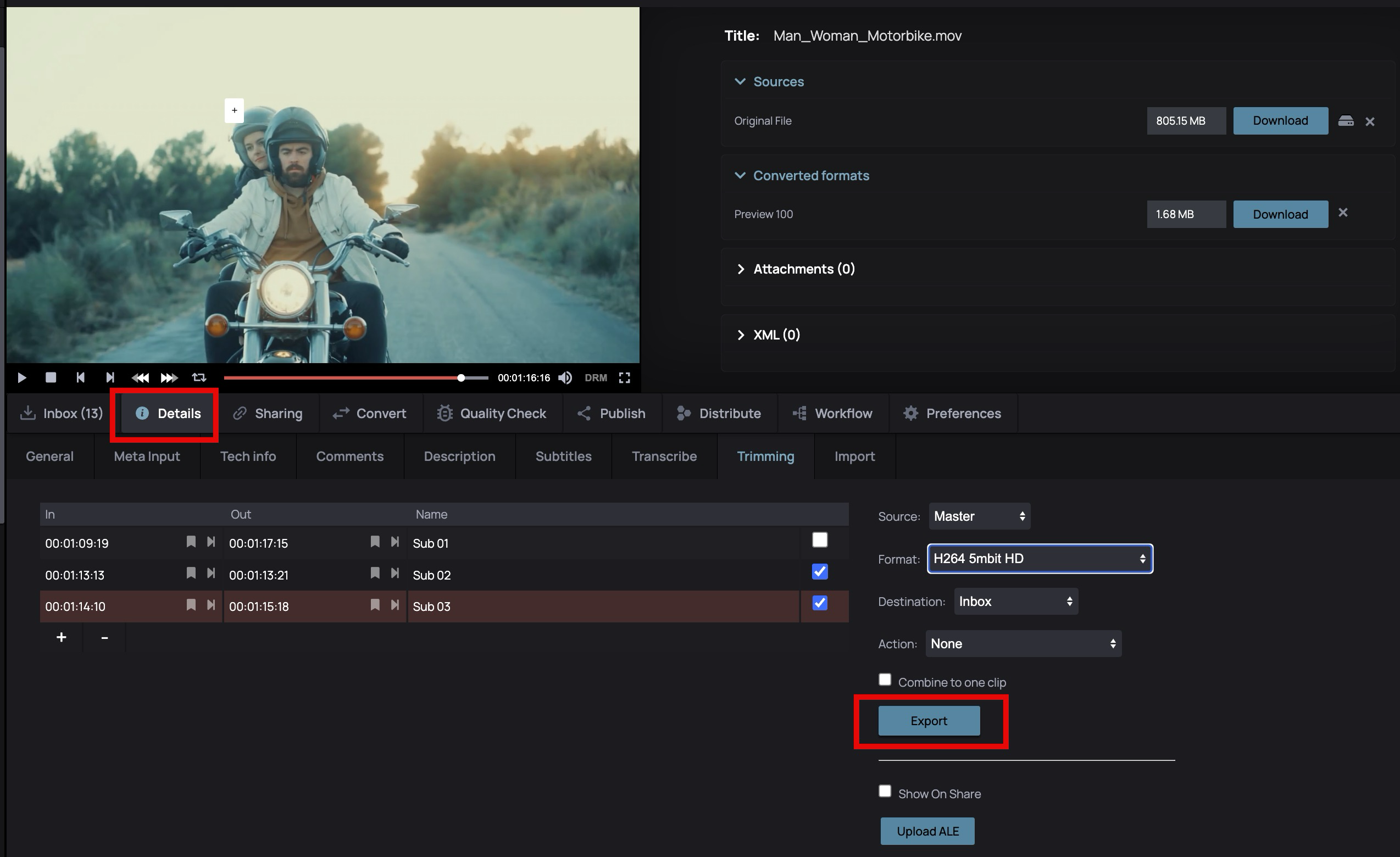Open the Subtitles sub-tab
The image size is (1400, 857).
click(x=563, y=457)
